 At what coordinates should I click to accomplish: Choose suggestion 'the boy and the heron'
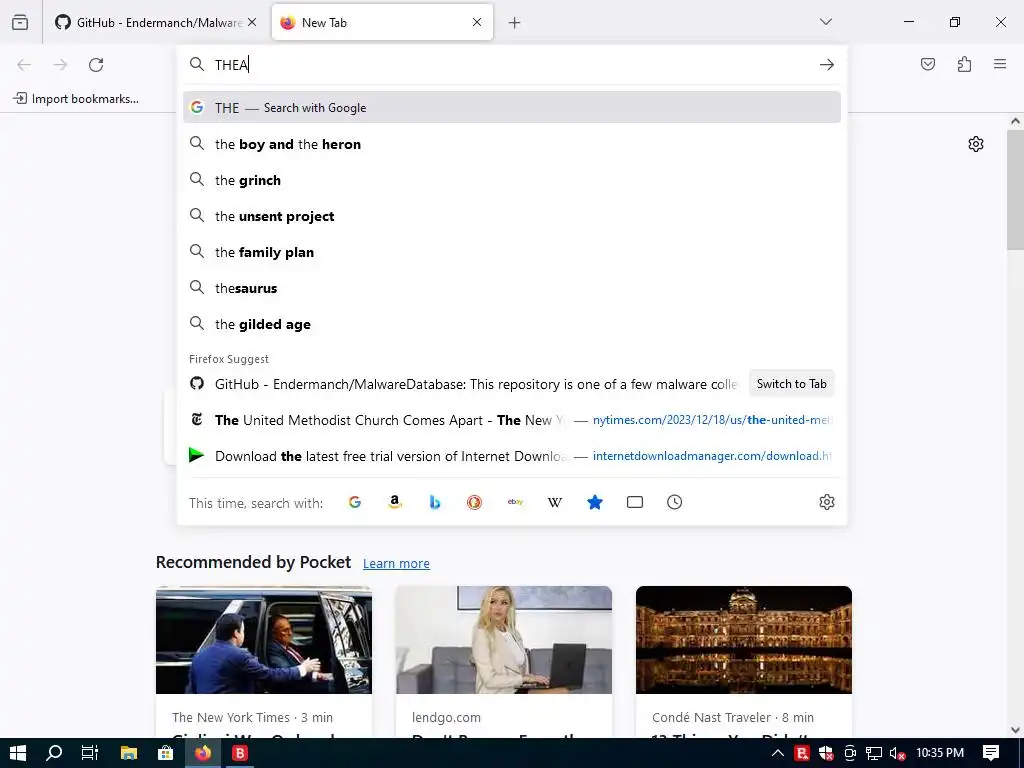pyautogui.click(x=511, y=144)
